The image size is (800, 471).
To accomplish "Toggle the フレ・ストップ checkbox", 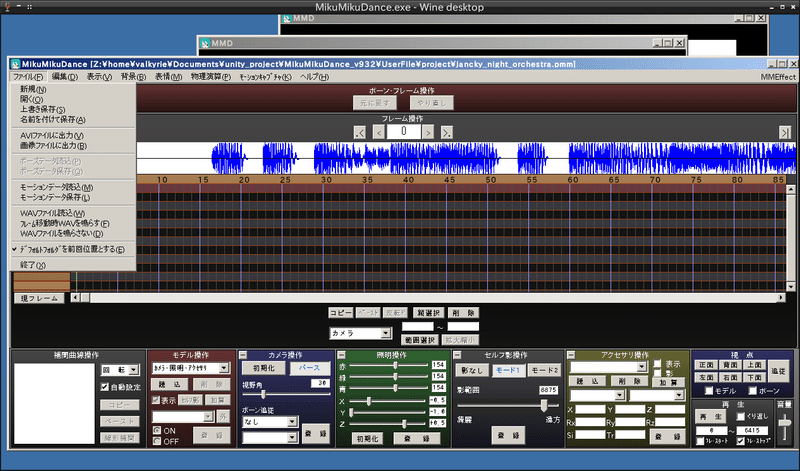I will point(740,441).
